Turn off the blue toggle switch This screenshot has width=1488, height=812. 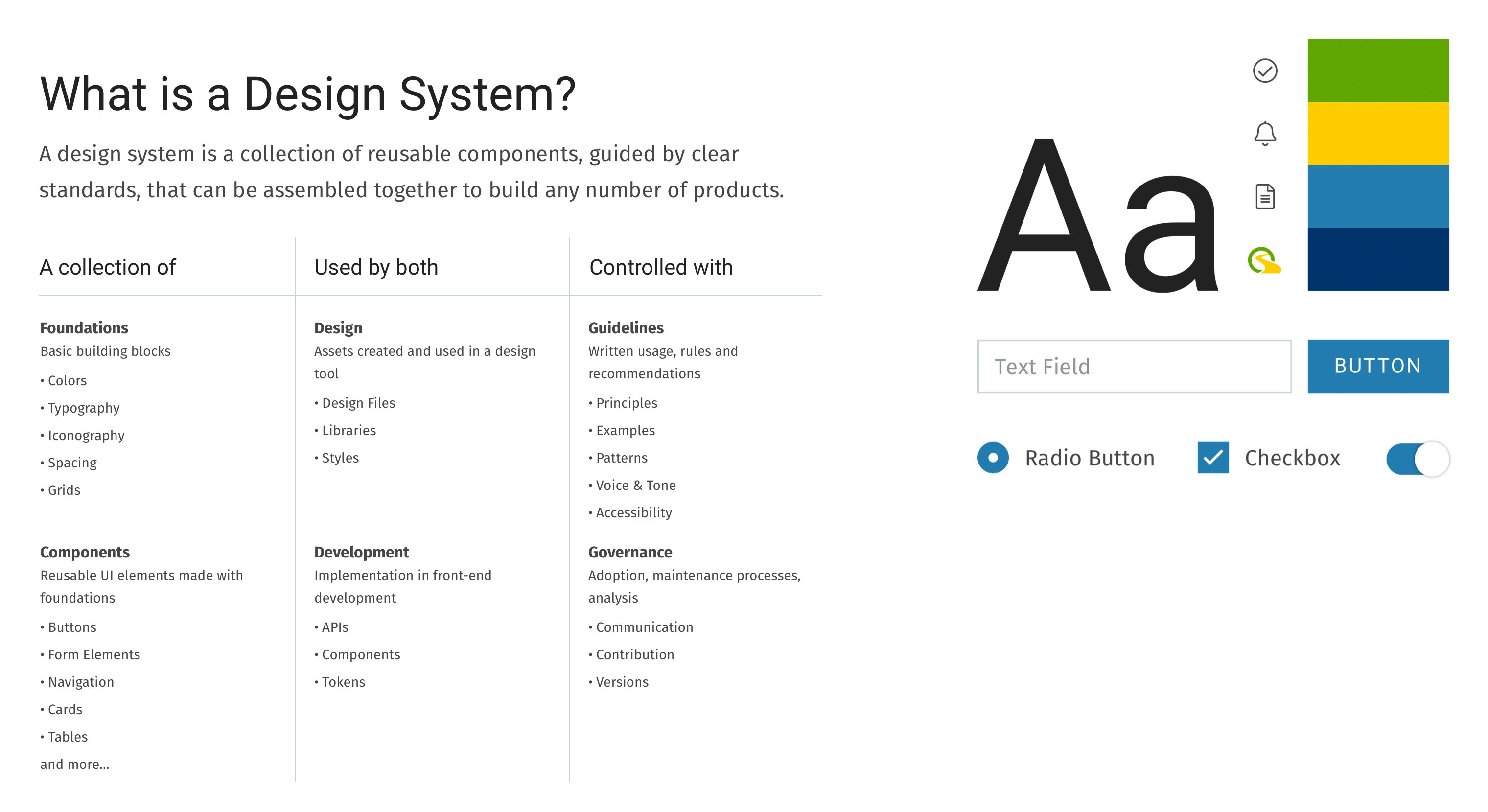click(1418, 459)
